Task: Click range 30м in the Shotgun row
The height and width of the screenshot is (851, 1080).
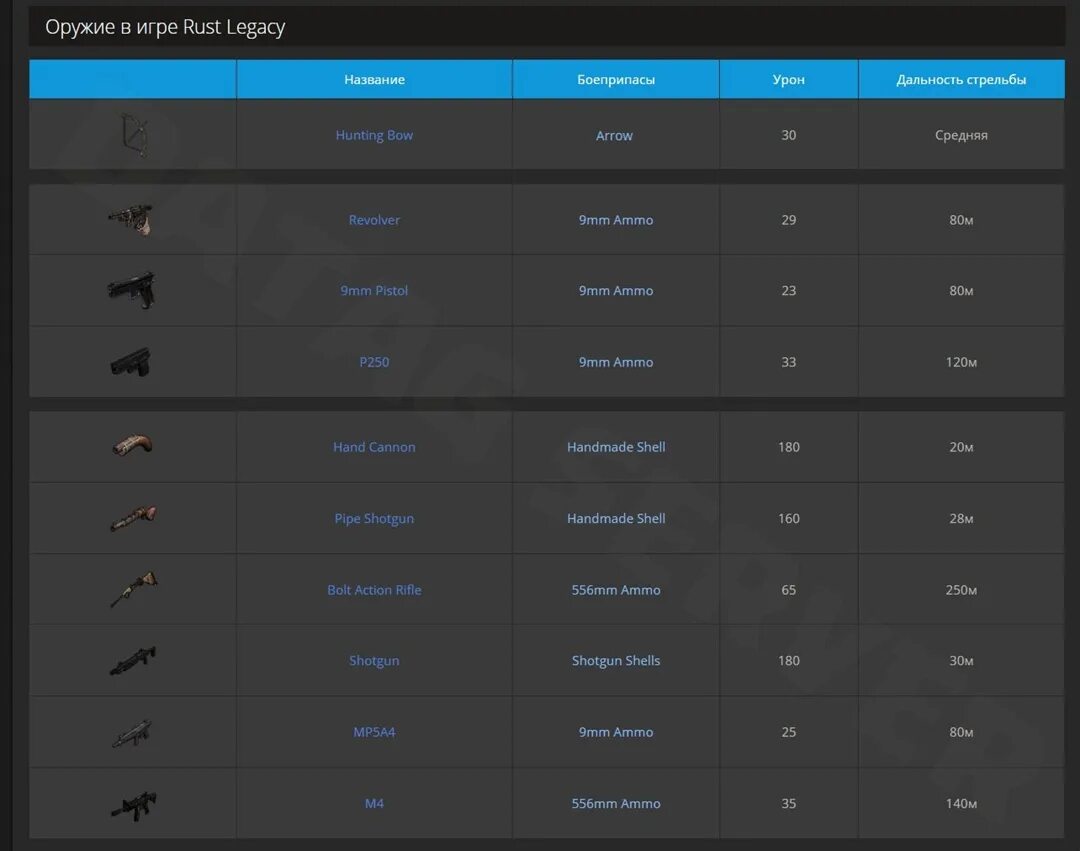Action: coord(961,661)
